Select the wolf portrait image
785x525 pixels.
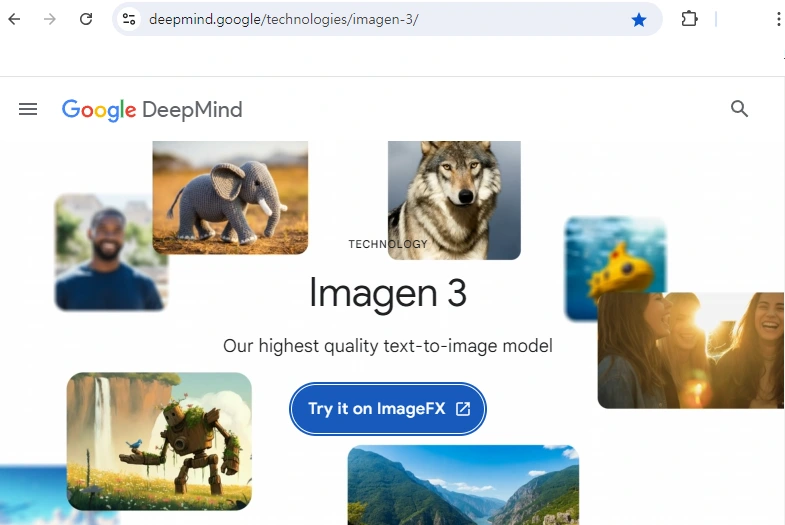[x=454, y=200]
